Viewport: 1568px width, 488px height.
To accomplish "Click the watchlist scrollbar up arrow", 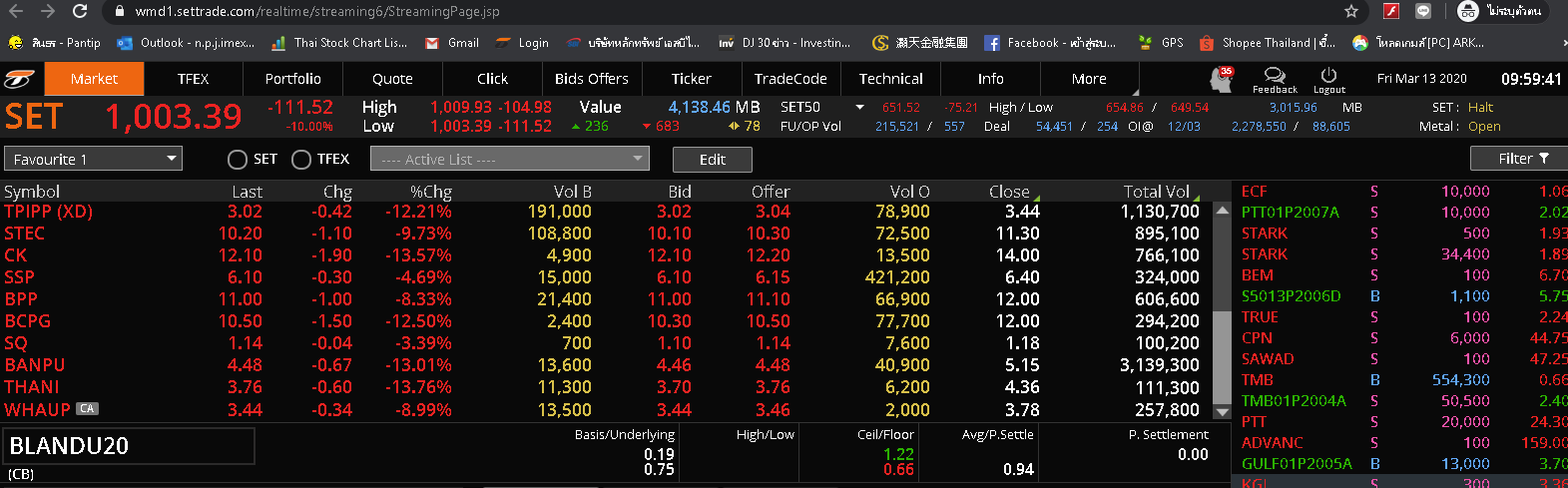I will click(1222, 211).
